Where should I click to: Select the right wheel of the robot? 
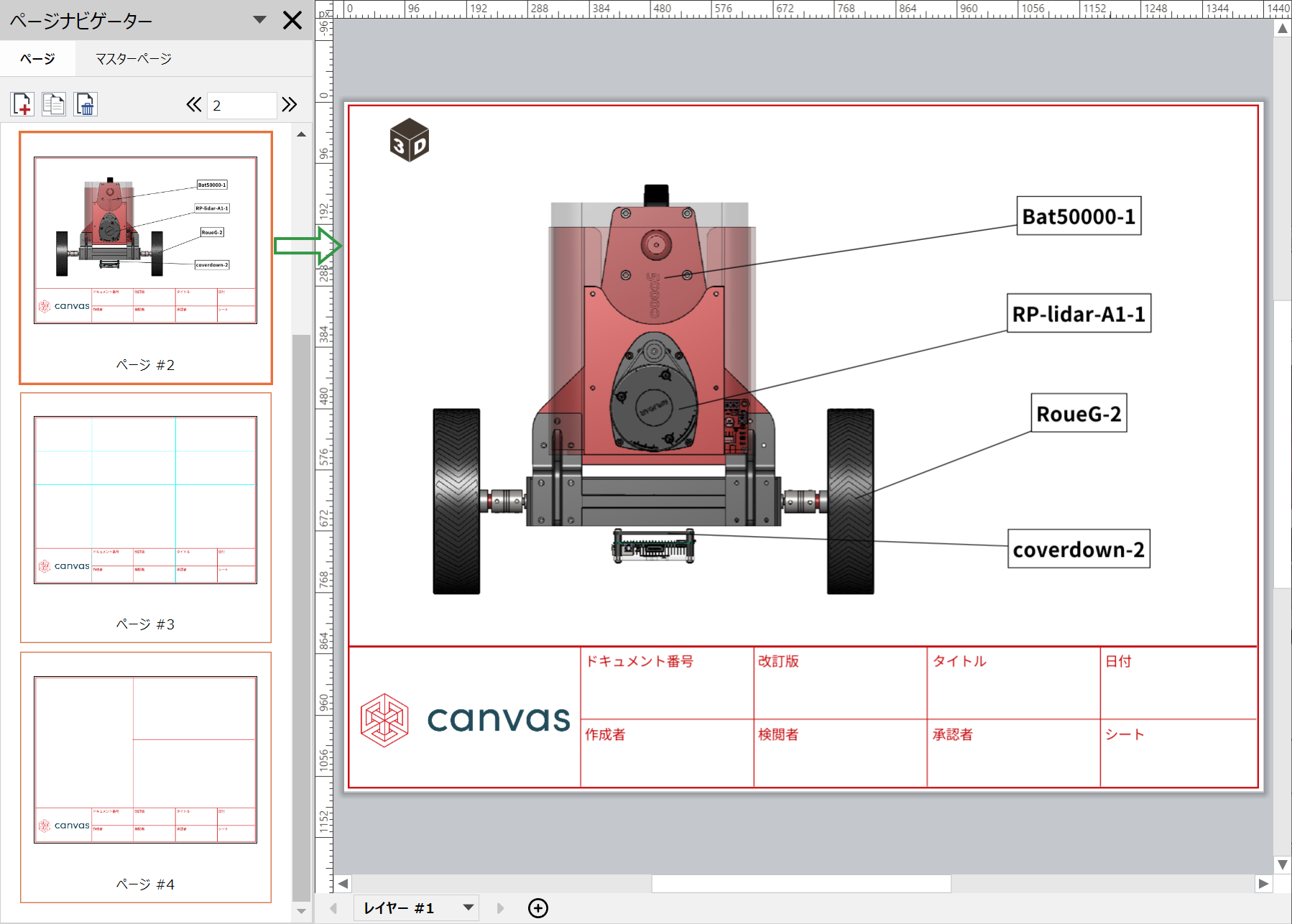click(851, 502)
